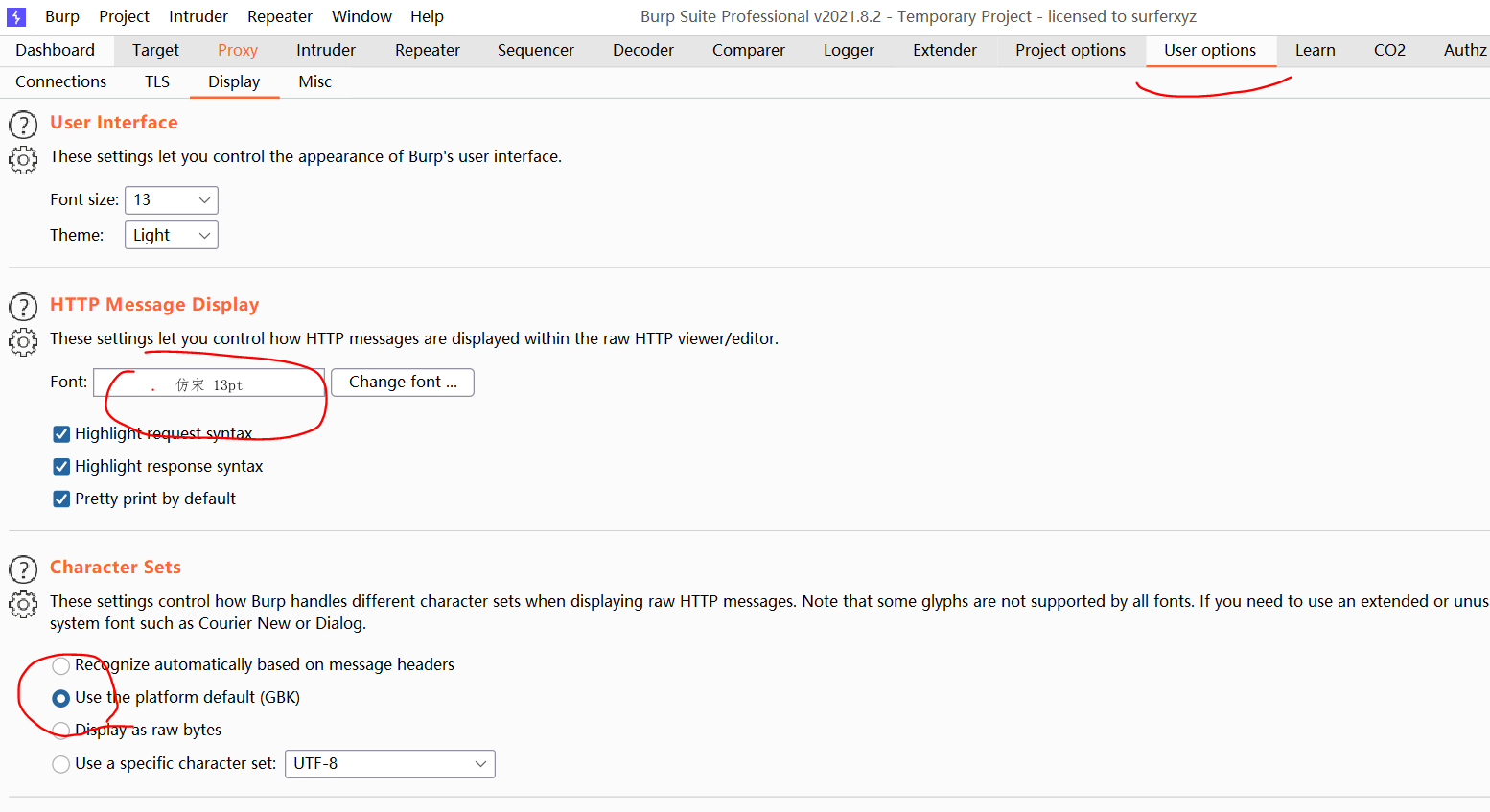The width and height of the screenshot is (1490, 812).
Task: Select Display as raw bytes option
Action: click(61, 731)
